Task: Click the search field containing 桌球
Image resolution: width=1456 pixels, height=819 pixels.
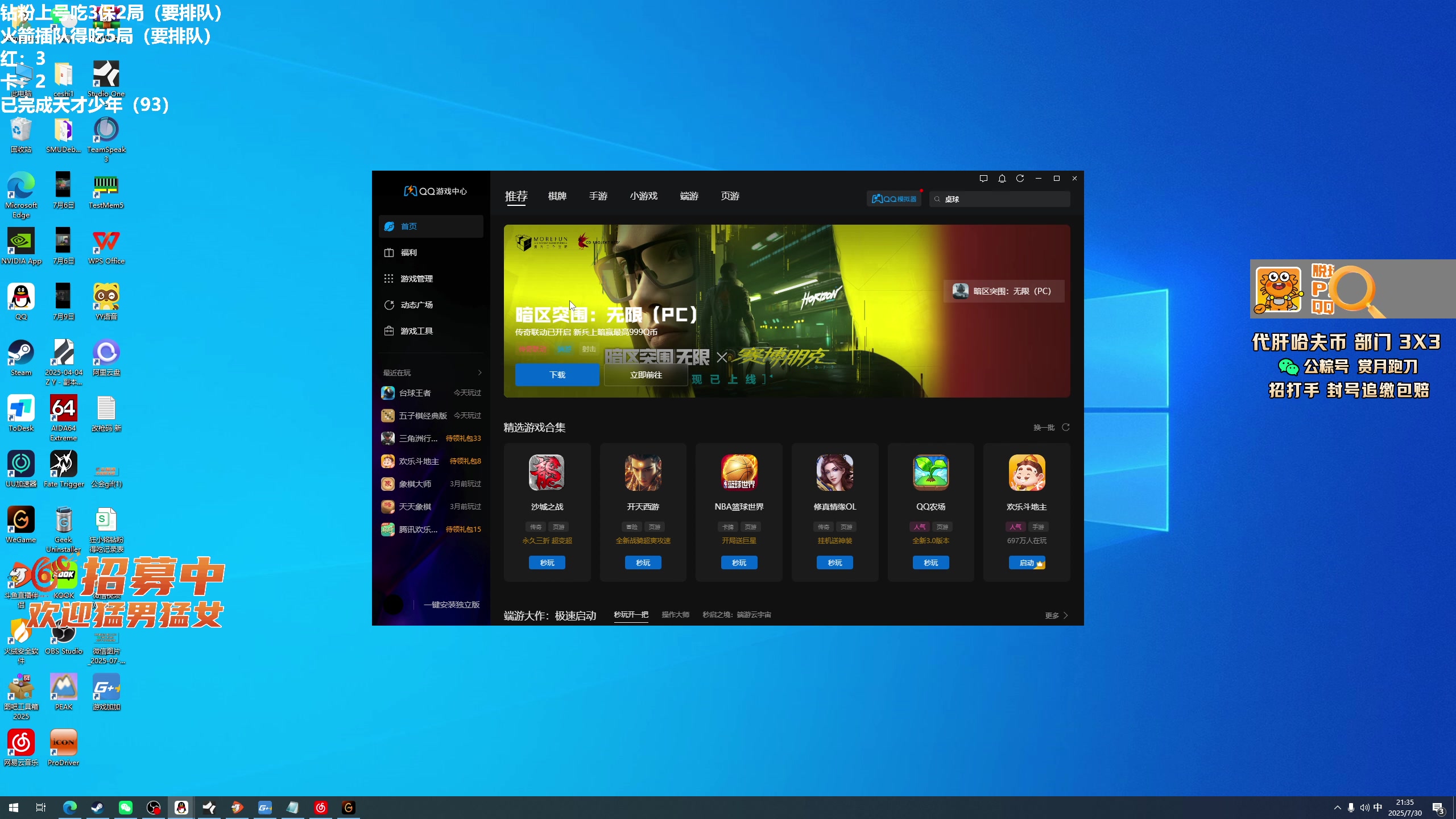Action: click(x=1000, y=199)
